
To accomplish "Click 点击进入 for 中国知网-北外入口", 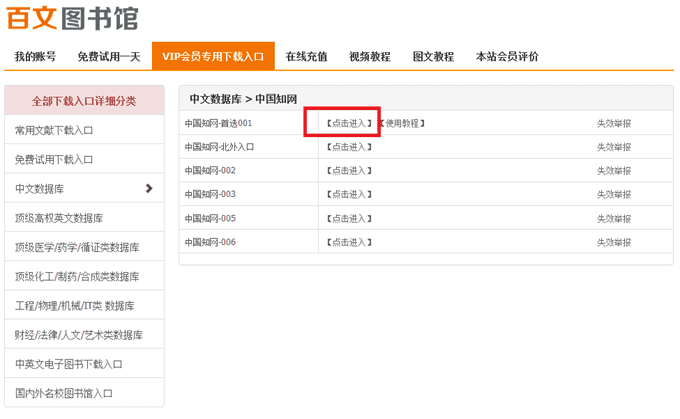I will tap(349, 147).
